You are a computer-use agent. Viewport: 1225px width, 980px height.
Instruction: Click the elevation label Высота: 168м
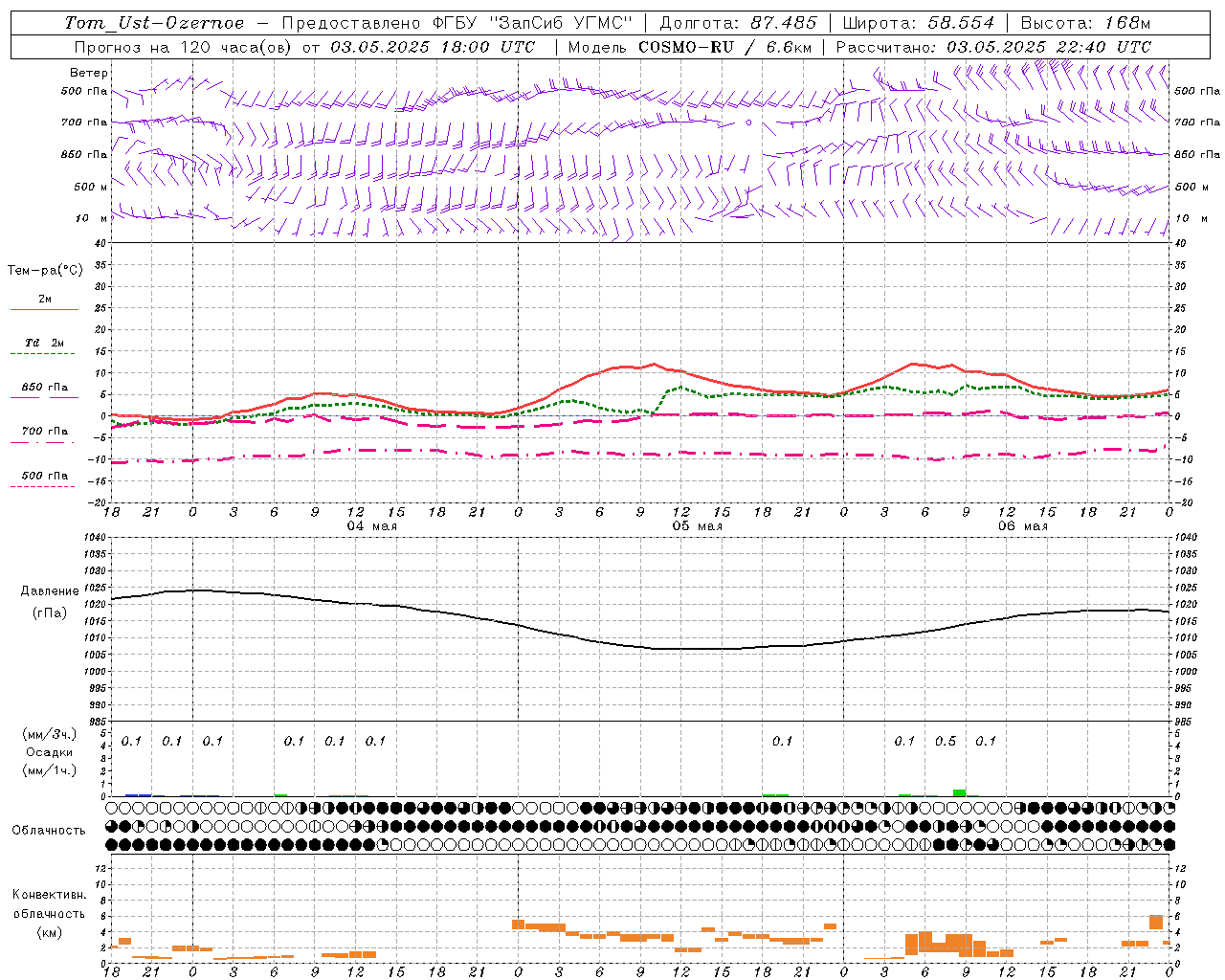[1085, 23]
